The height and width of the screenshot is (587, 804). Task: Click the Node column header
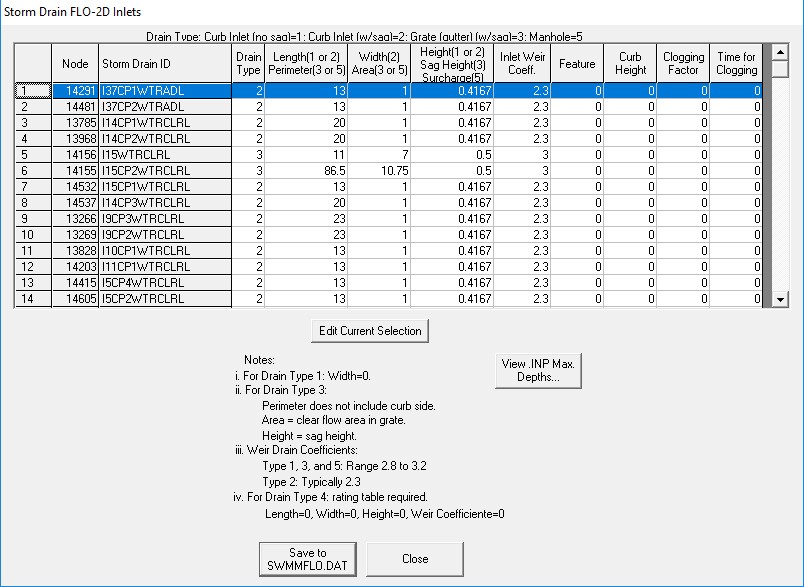pos(75,64)
